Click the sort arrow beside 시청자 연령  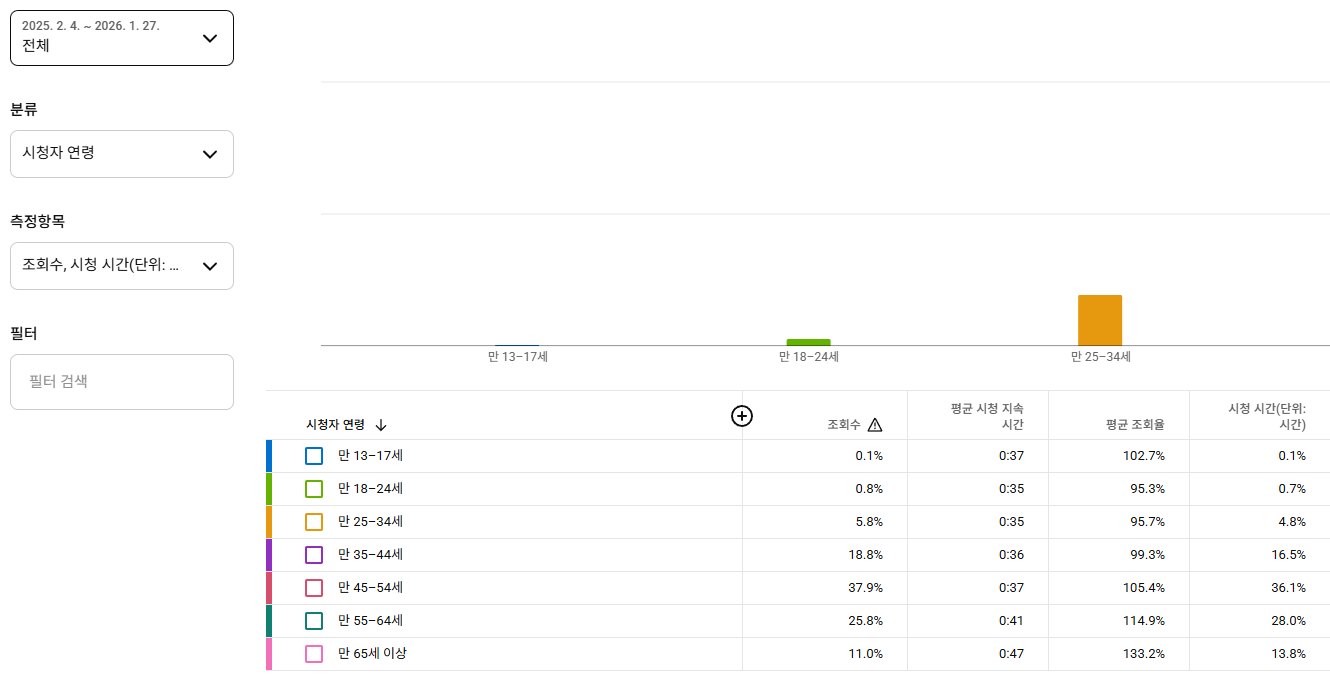[381, 424]
